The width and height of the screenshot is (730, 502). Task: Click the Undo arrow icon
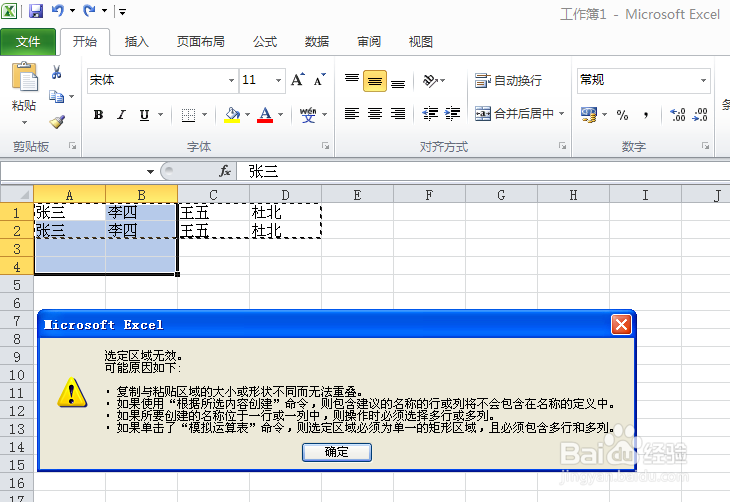[57, 10]
